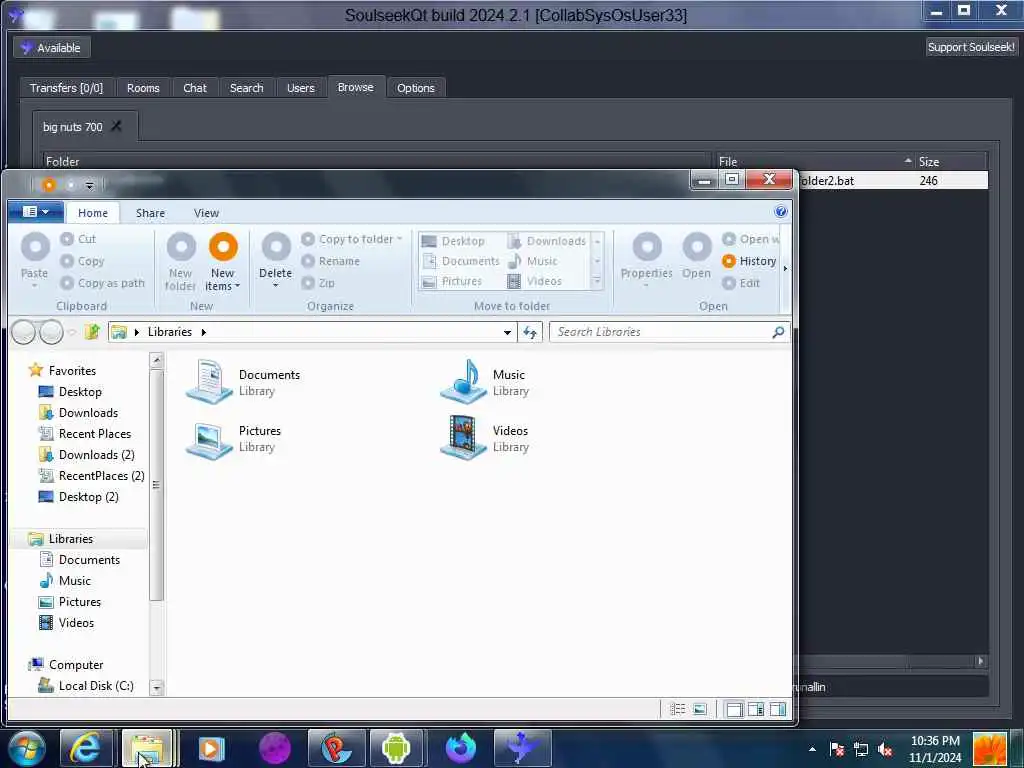Open Recent Places in the navigation pane
1024x768 pixels.
(x=85, y=434)
